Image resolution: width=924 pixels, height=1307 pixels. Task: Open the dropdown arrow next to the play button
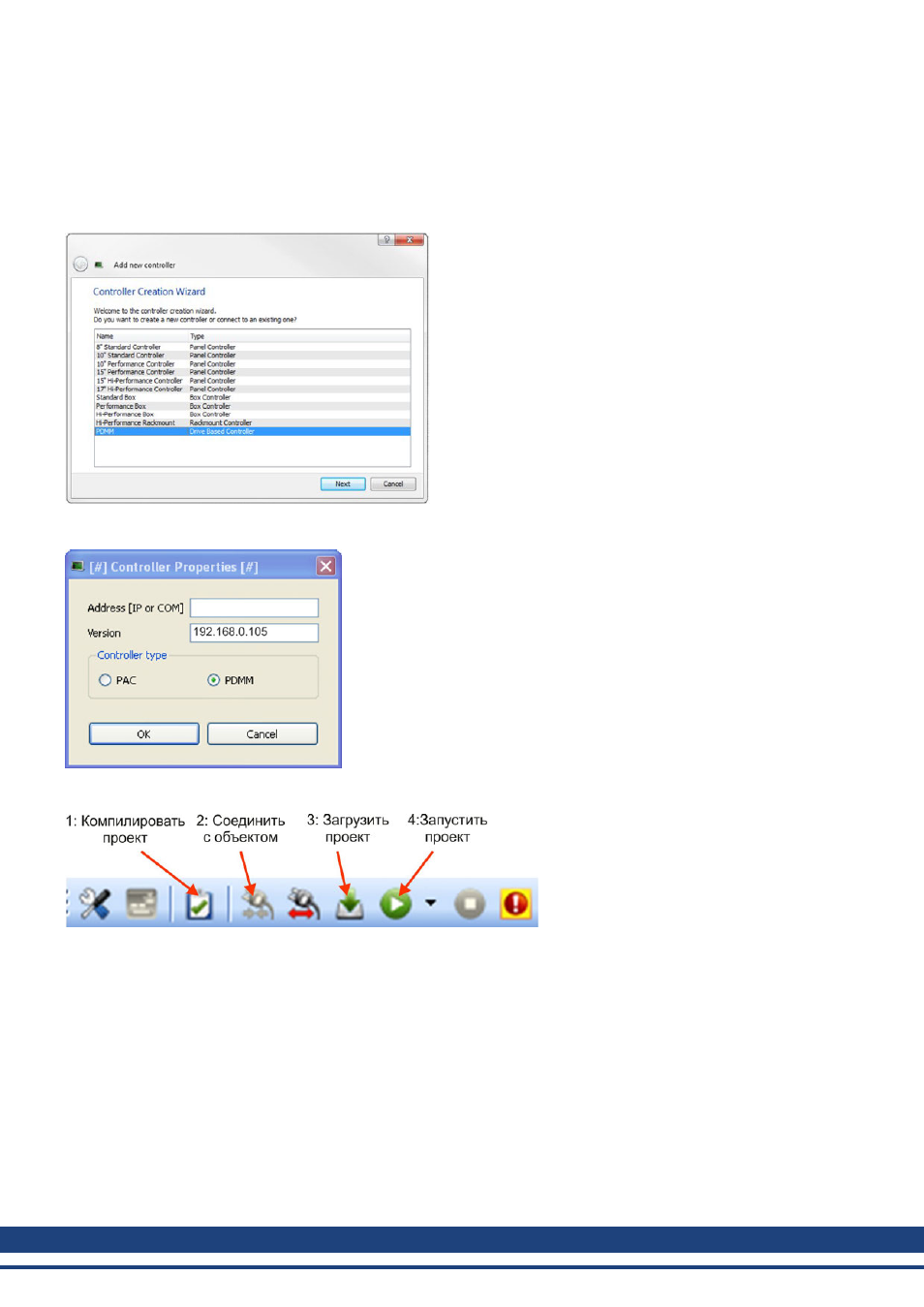(x=430, y=903)
